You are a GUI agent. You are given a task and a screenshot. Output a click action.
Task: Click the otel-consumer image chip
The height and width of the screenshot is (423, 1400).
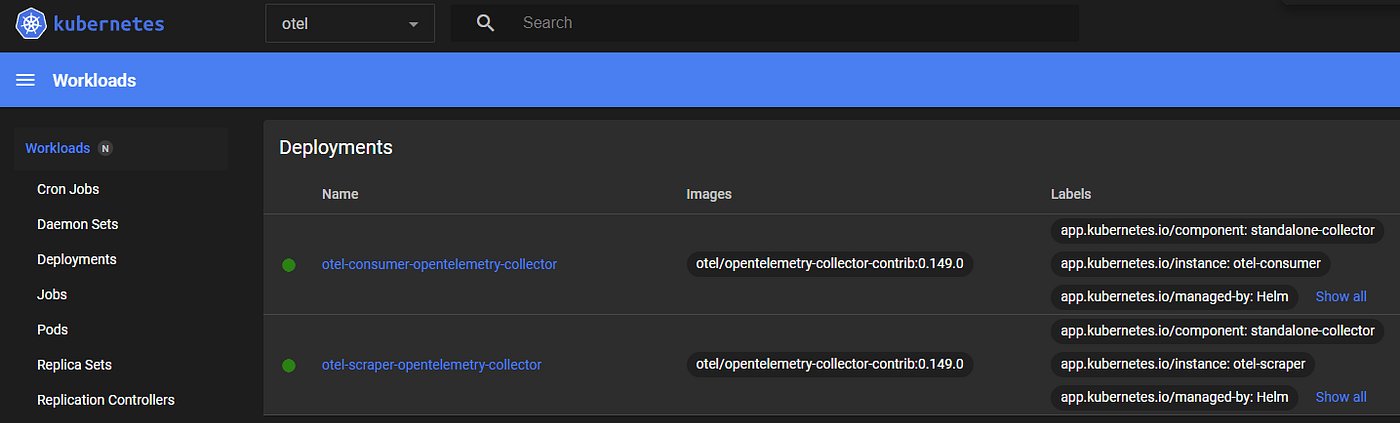point(830,264)
